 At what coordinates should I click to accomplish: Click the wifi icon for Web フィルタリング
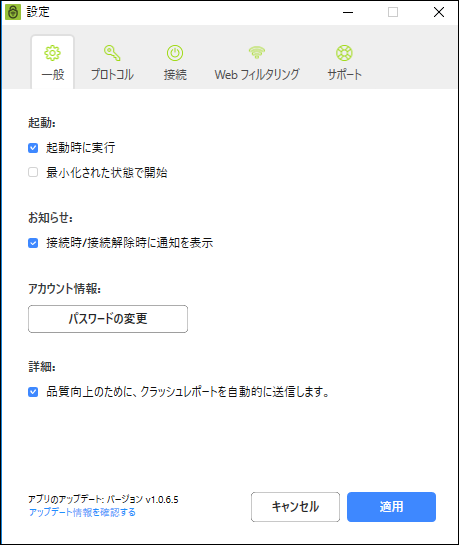[x=257, y=52]
